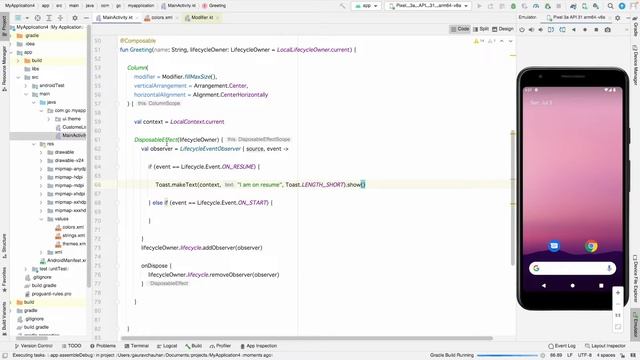Image resolution: width=640 pixels, height=360 pixels.
Task: Click emulator zoom in plus button
Action: (618, 293)
